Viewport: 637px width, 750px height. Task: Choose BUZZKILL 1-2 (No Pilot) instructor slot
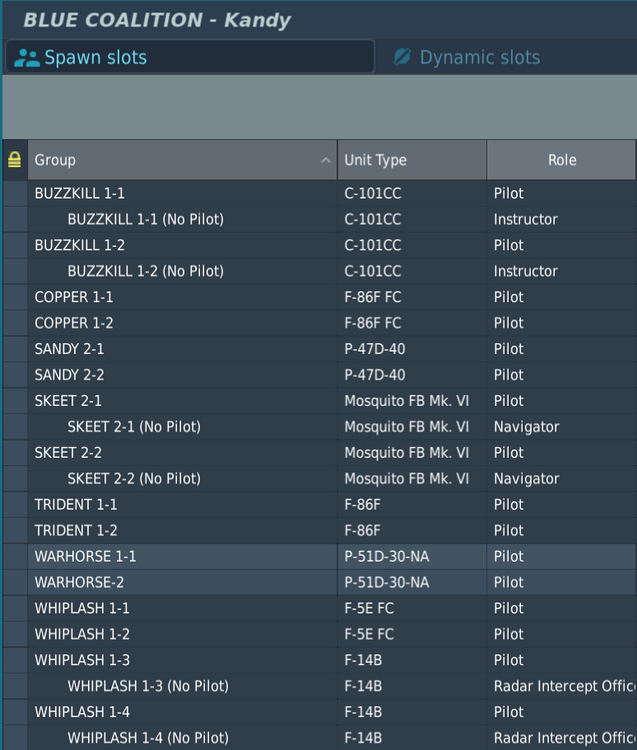tap(145, 271)
